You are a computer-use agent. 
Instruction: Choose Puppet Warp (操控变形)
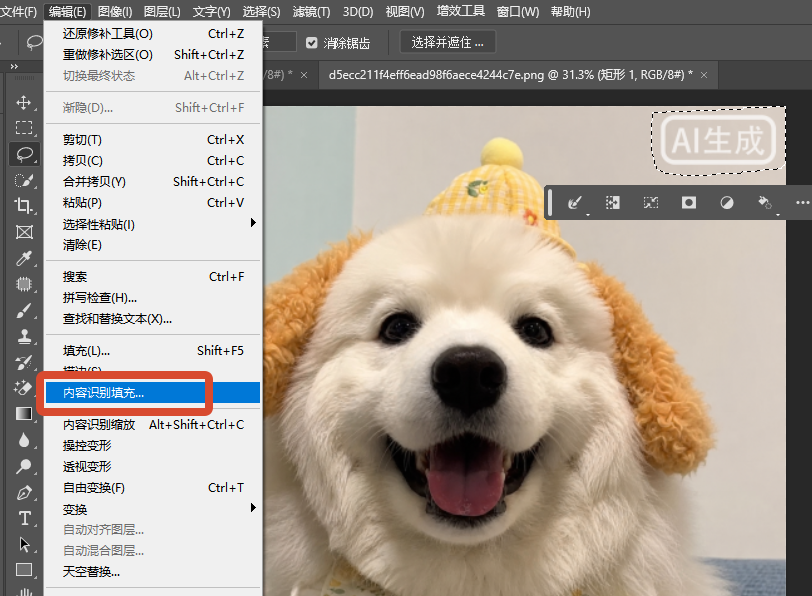coord(153,446)
